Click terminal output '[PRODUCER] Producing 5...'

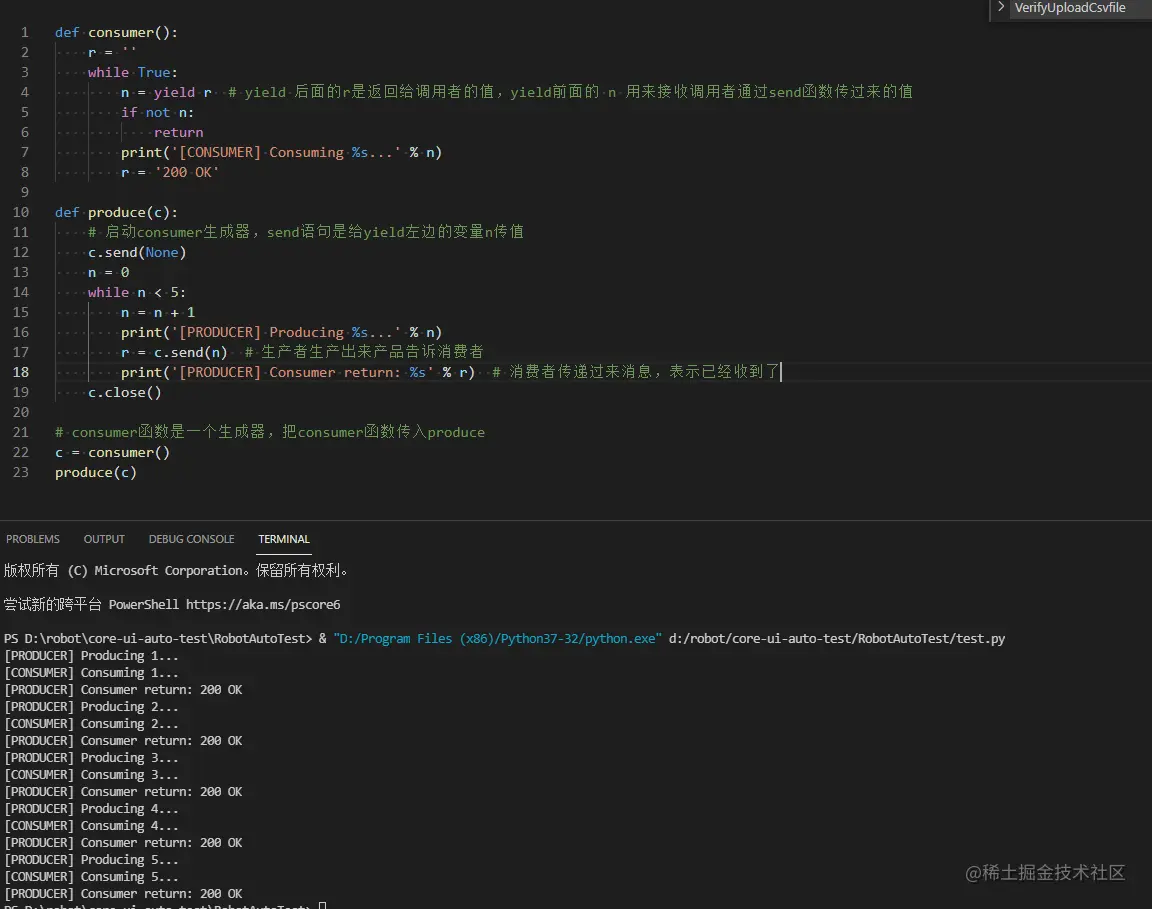(x=91, y=860)
